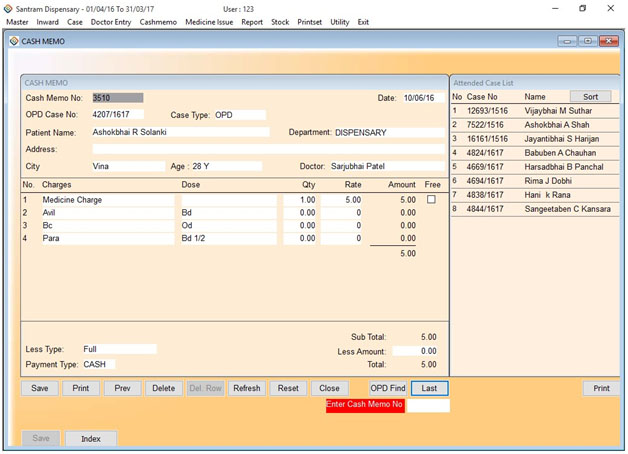Open the Medicine Issue menu
Image resolution: width=628 pixels, height=454 pixels.
click(x=209, y=21)
